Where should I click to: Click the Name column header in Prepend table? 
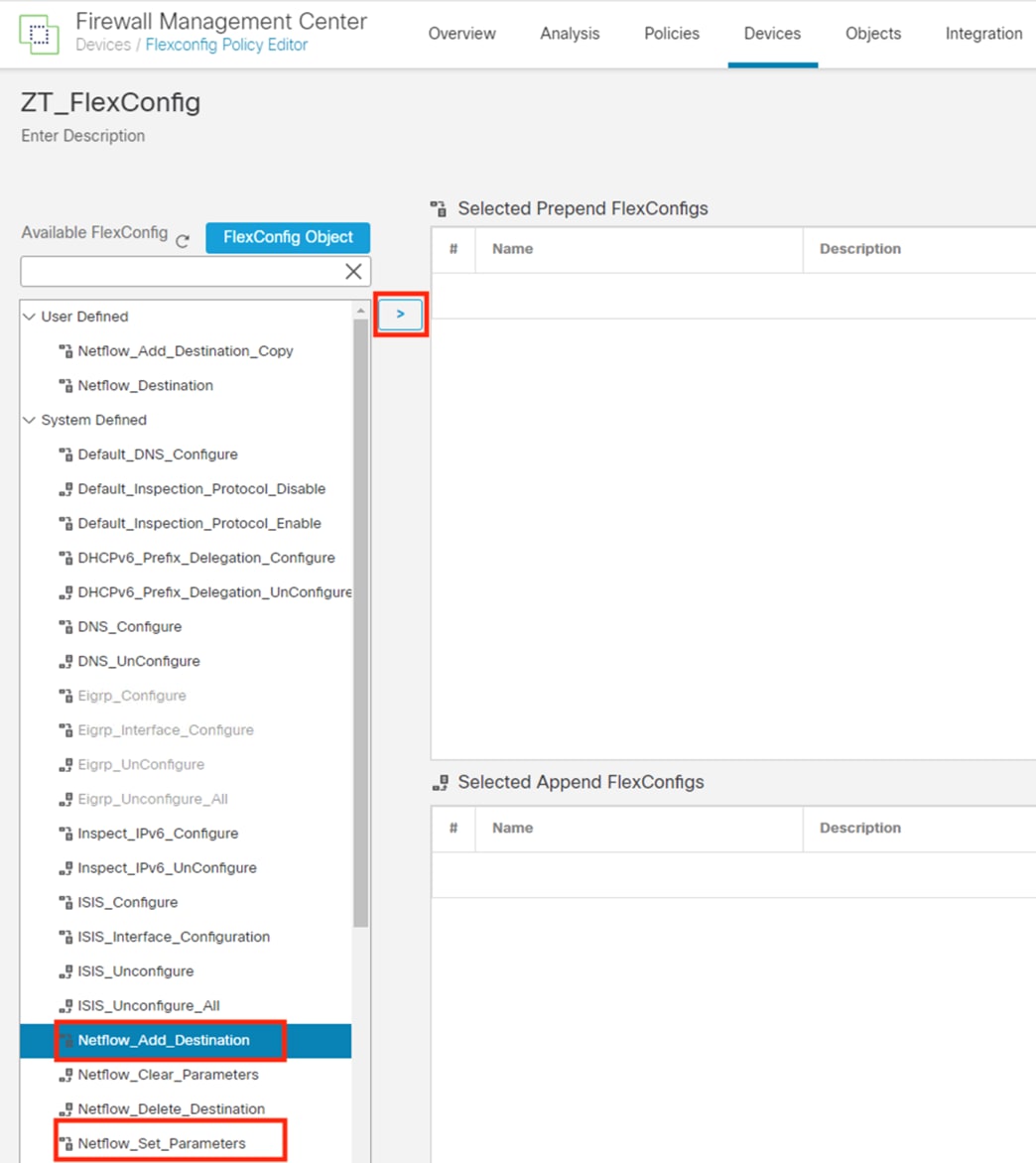512,249
